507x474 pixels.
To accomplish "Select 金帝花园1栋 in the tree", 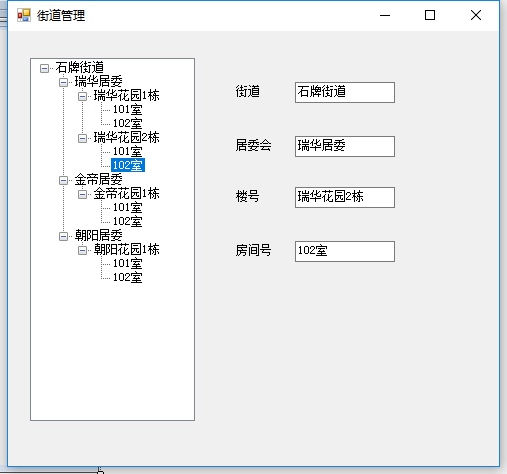I will pyautogui.click(x=126, y=193).
